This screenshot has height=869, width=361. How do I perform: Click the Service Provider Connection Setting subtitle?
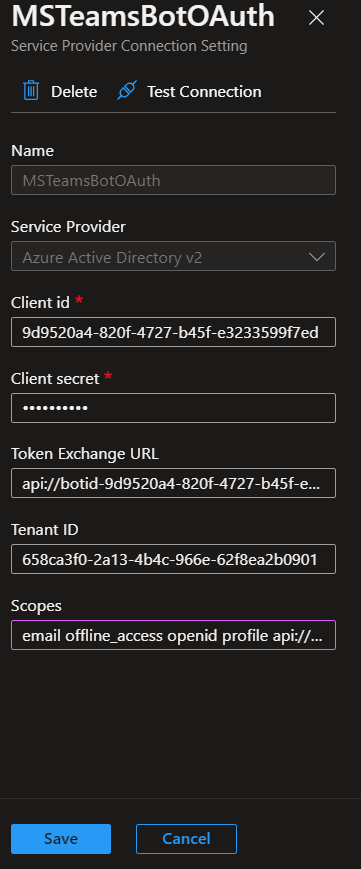click(x=129, y=45)
